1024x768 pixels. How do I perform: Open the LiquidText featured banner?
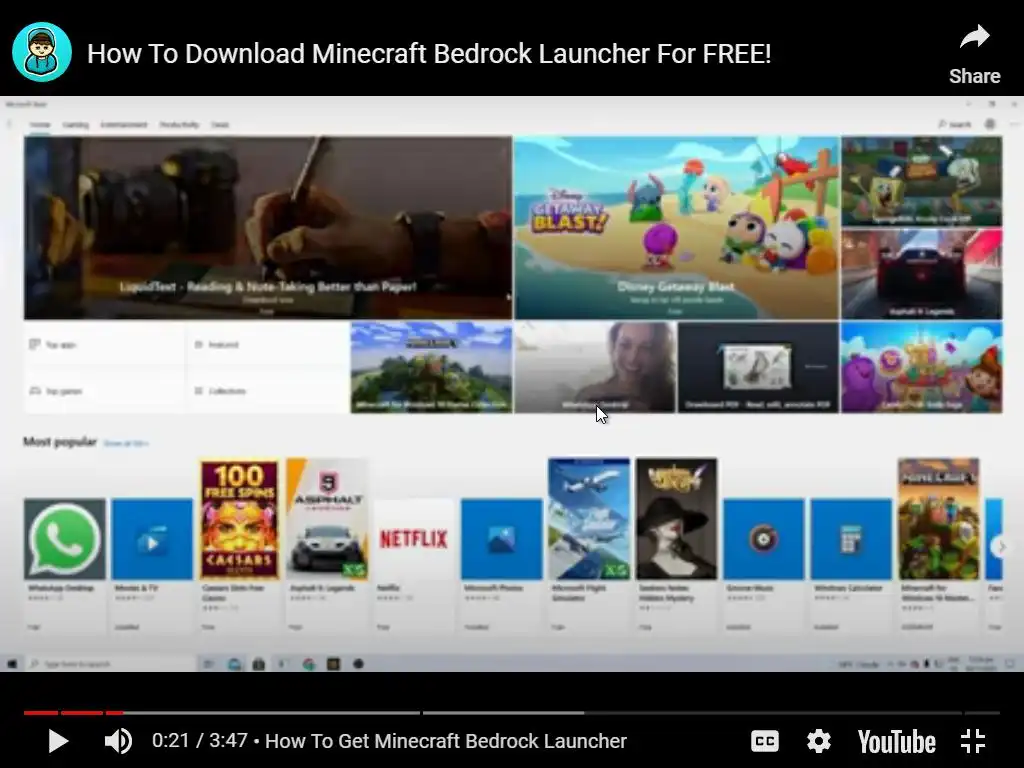pos(268,227)
